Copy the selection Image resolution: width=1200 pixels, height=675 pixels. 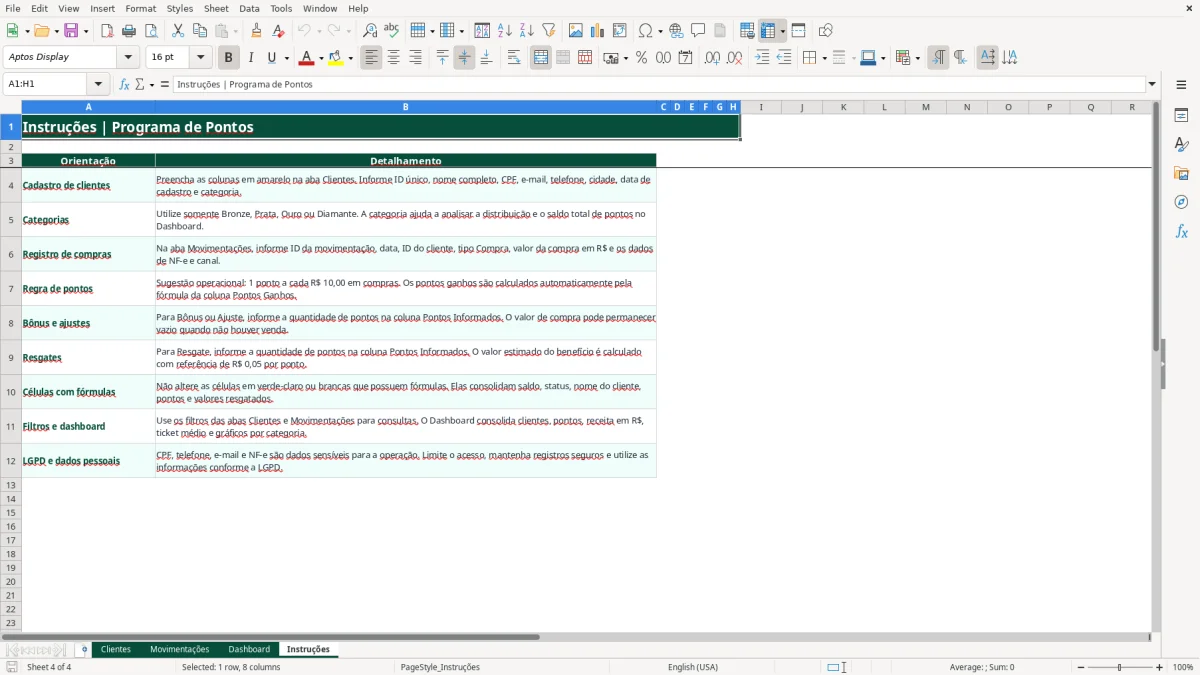(200, 31)
